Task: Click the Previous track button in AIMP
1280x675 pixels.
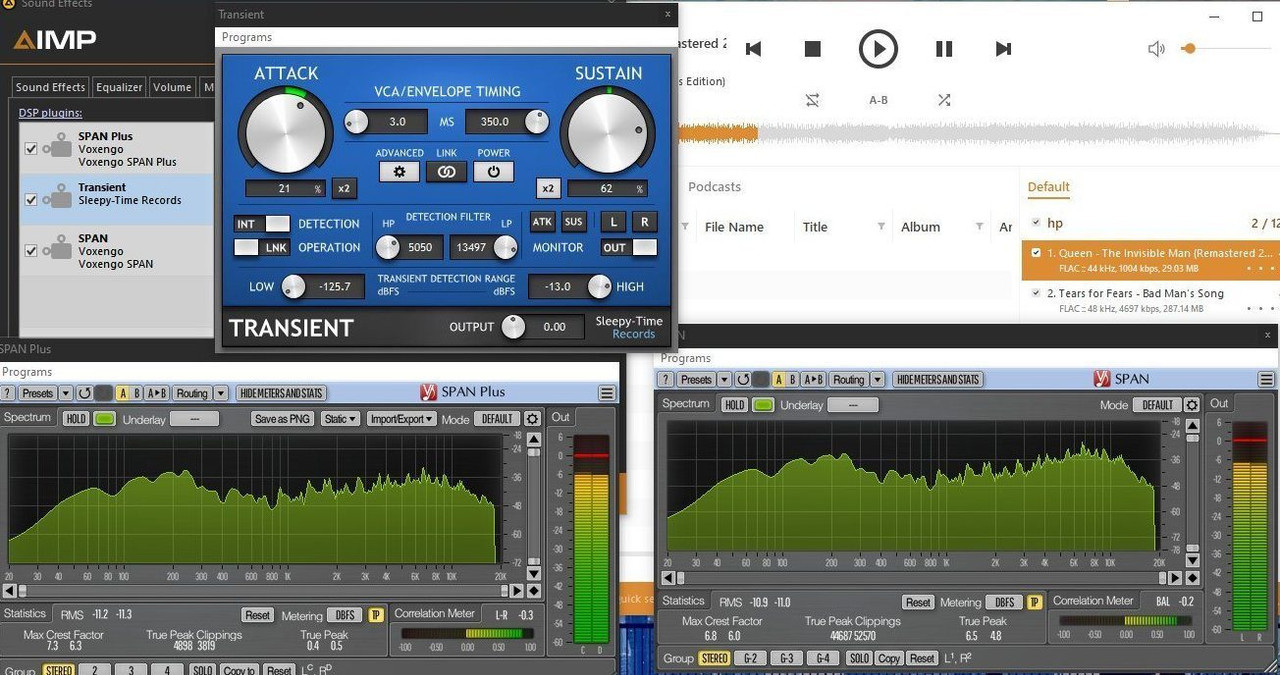Action: [754, 48]
